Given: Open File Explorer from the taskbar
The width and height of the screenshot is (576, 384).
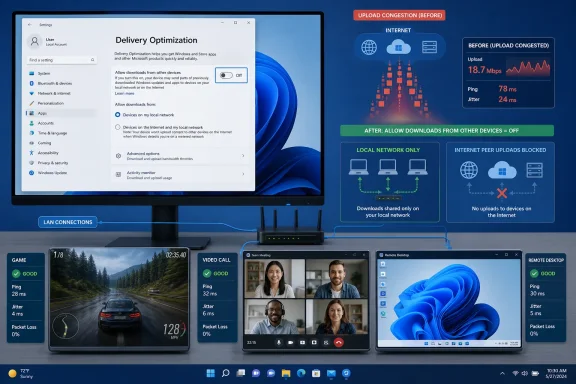Looking at the screenshot, I should tap(286, 373).
